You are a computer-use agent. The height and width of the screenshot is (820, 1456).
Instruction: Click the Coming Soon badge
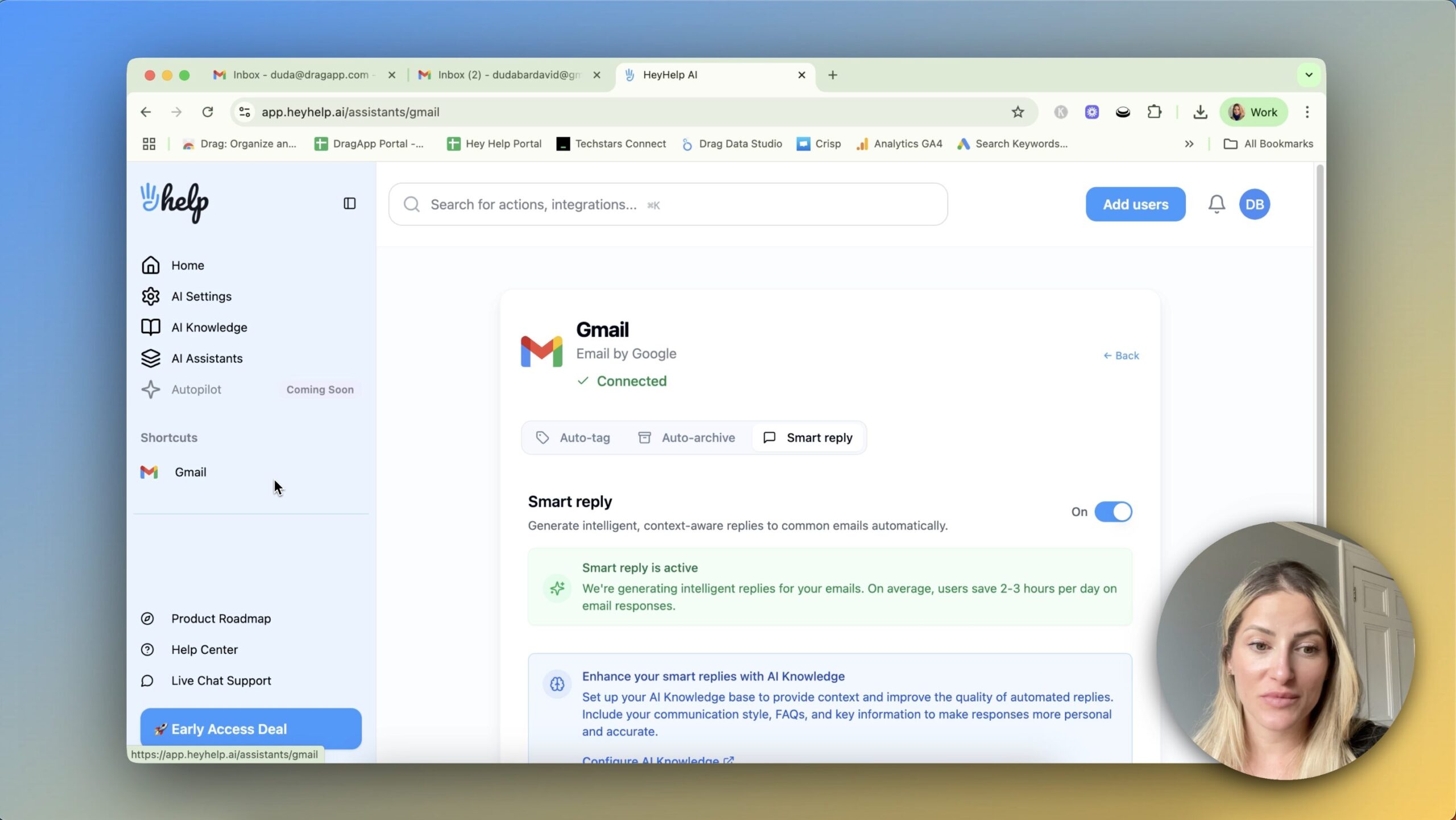(320, 390)
